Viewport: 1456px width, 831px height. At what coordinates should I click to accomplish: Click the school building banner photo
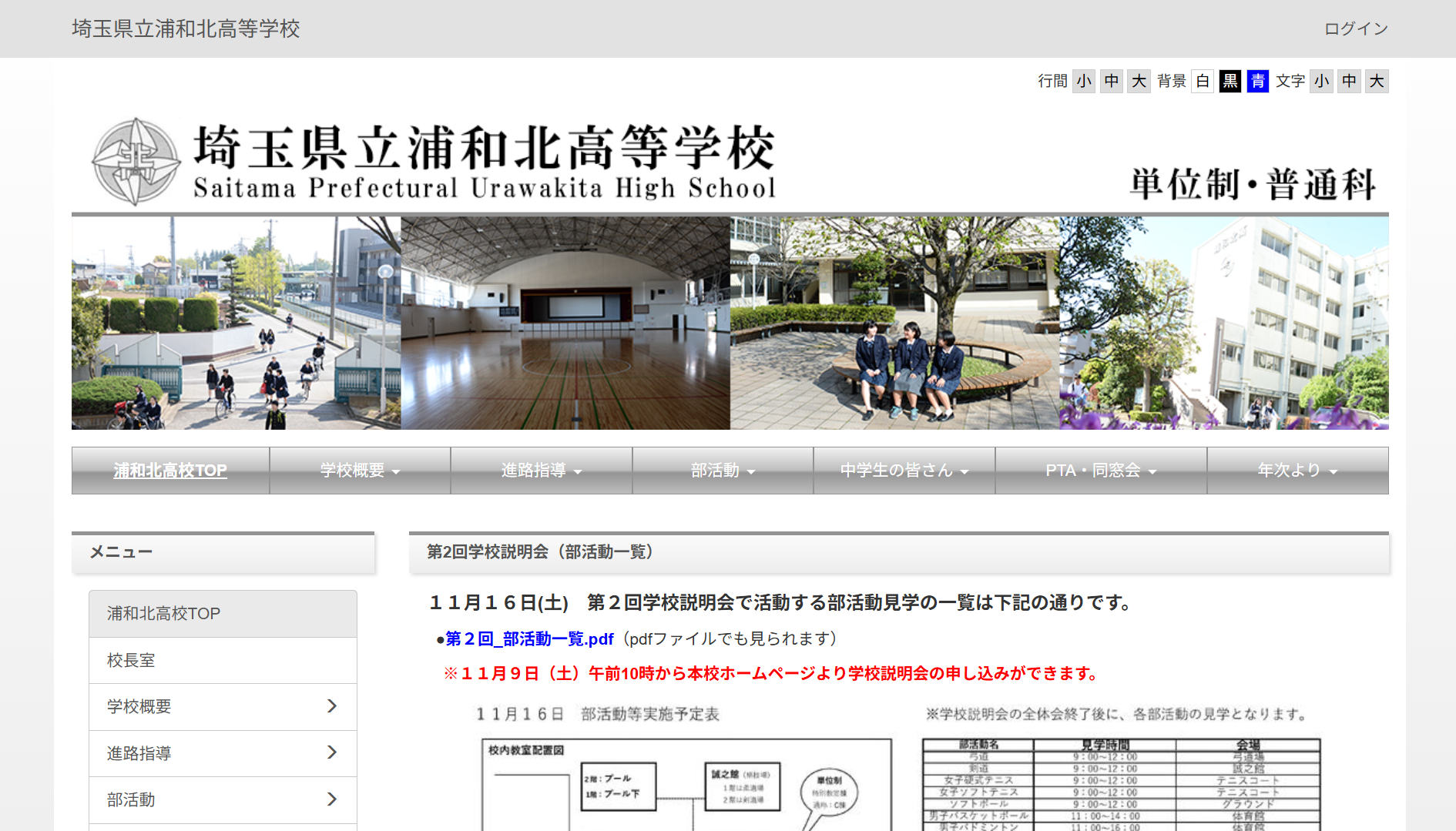[x=1224, y=323]
